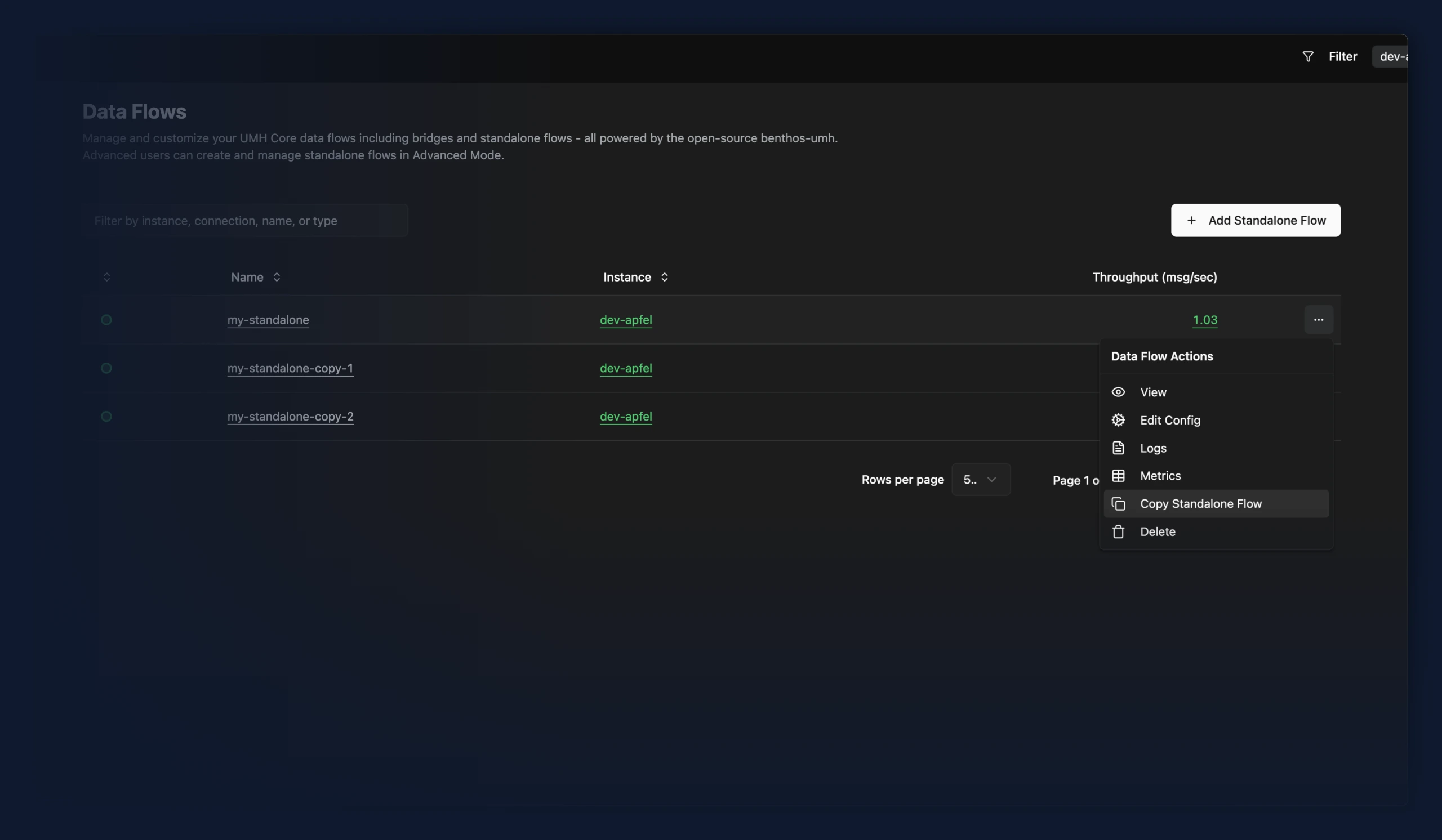Click status circle of my-standalone-copy-1 row

pos(106,368)
